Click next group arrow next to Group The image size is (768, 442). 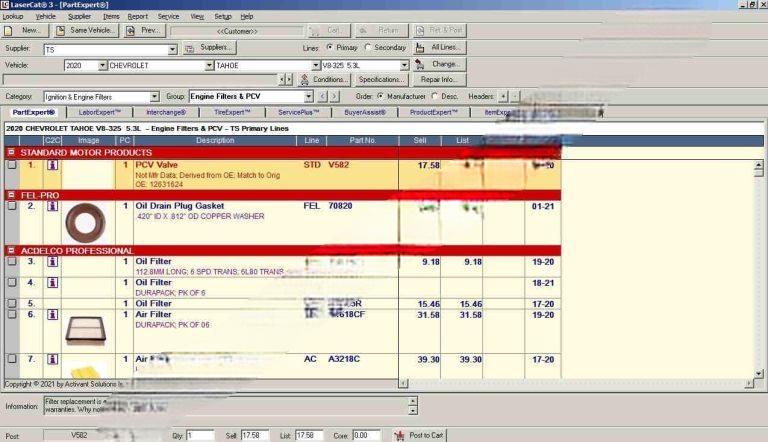point(335,97)
